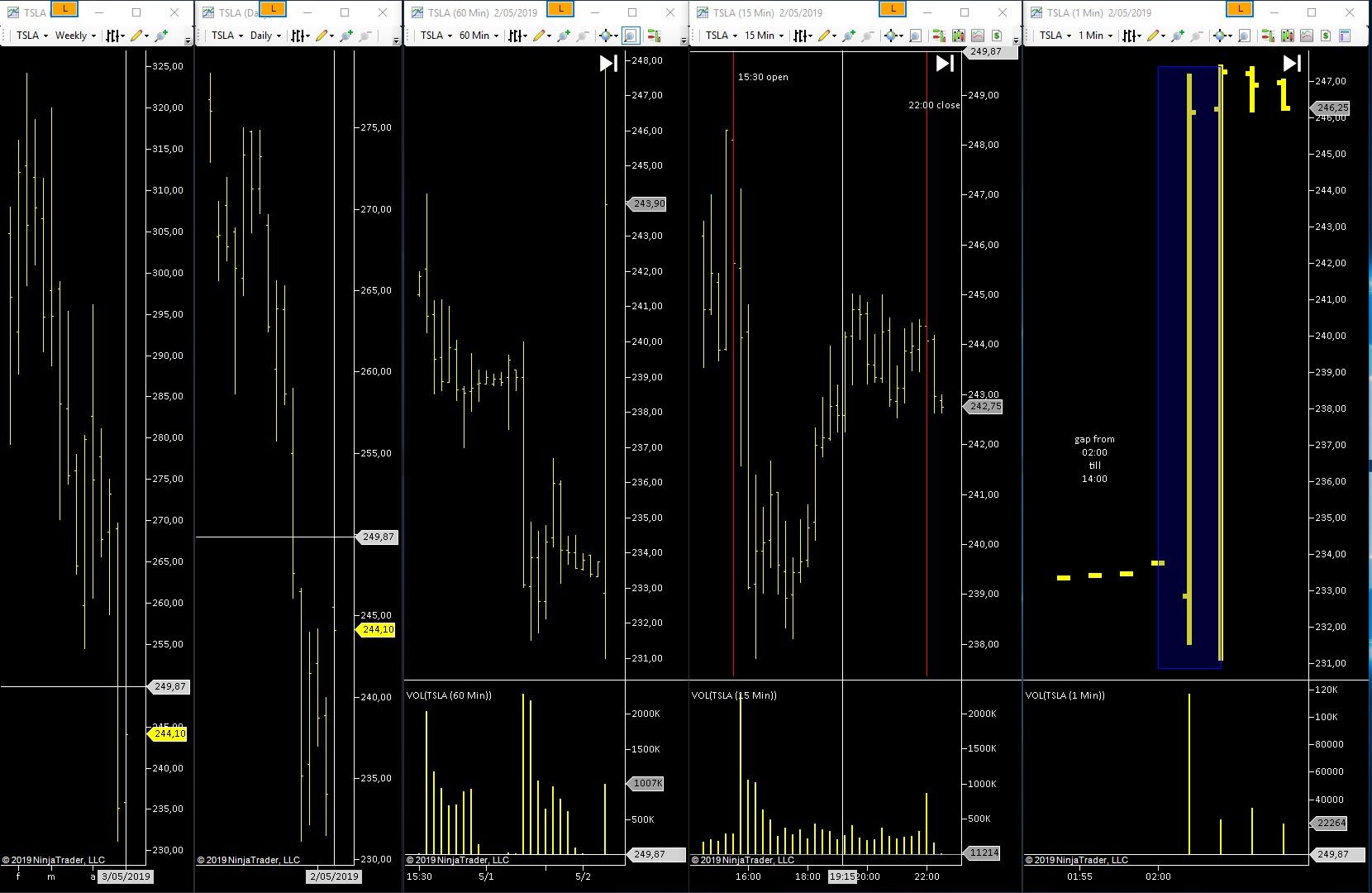Toggle the orange L link button on 1 Min window

click(x=1240, y=9)
